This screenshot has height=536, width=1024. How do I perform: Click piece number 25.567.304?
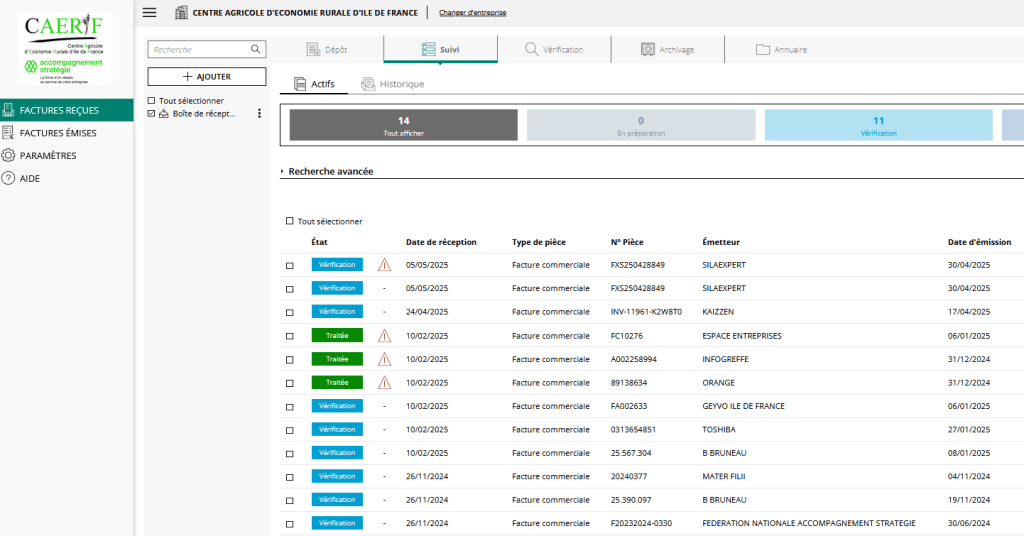click(x=631, y=453)
